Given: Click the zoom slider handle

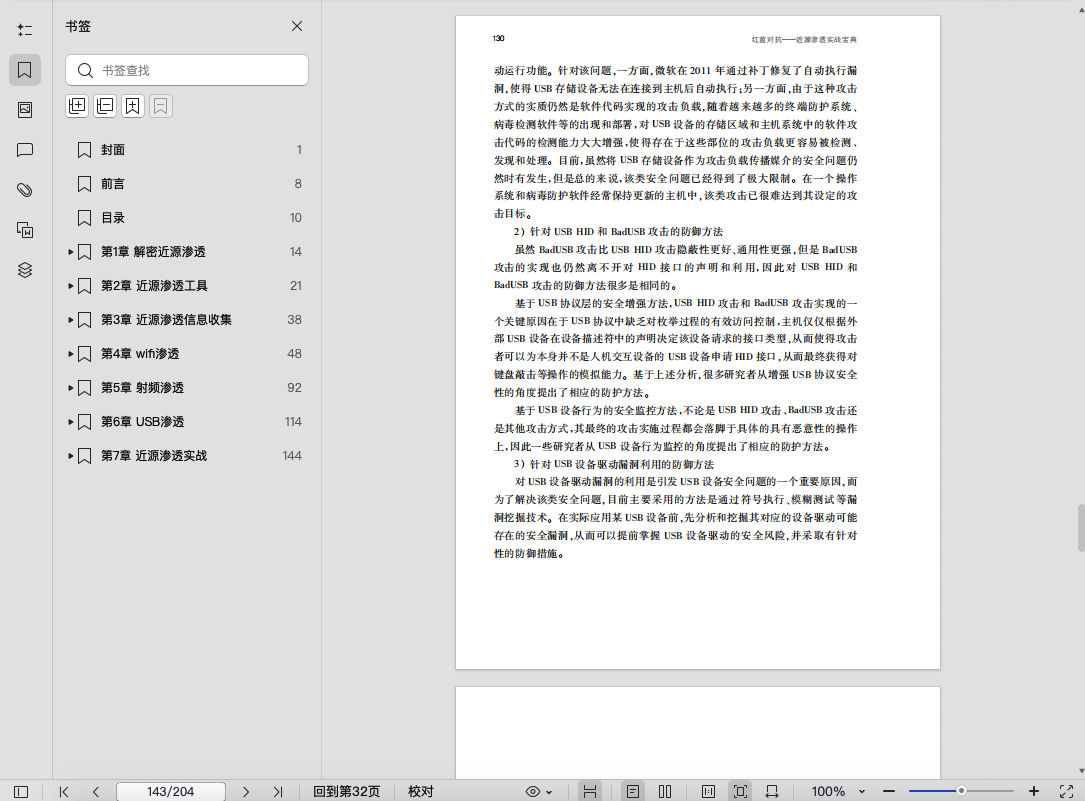Looking at the screenshot, I should (960, 791).
